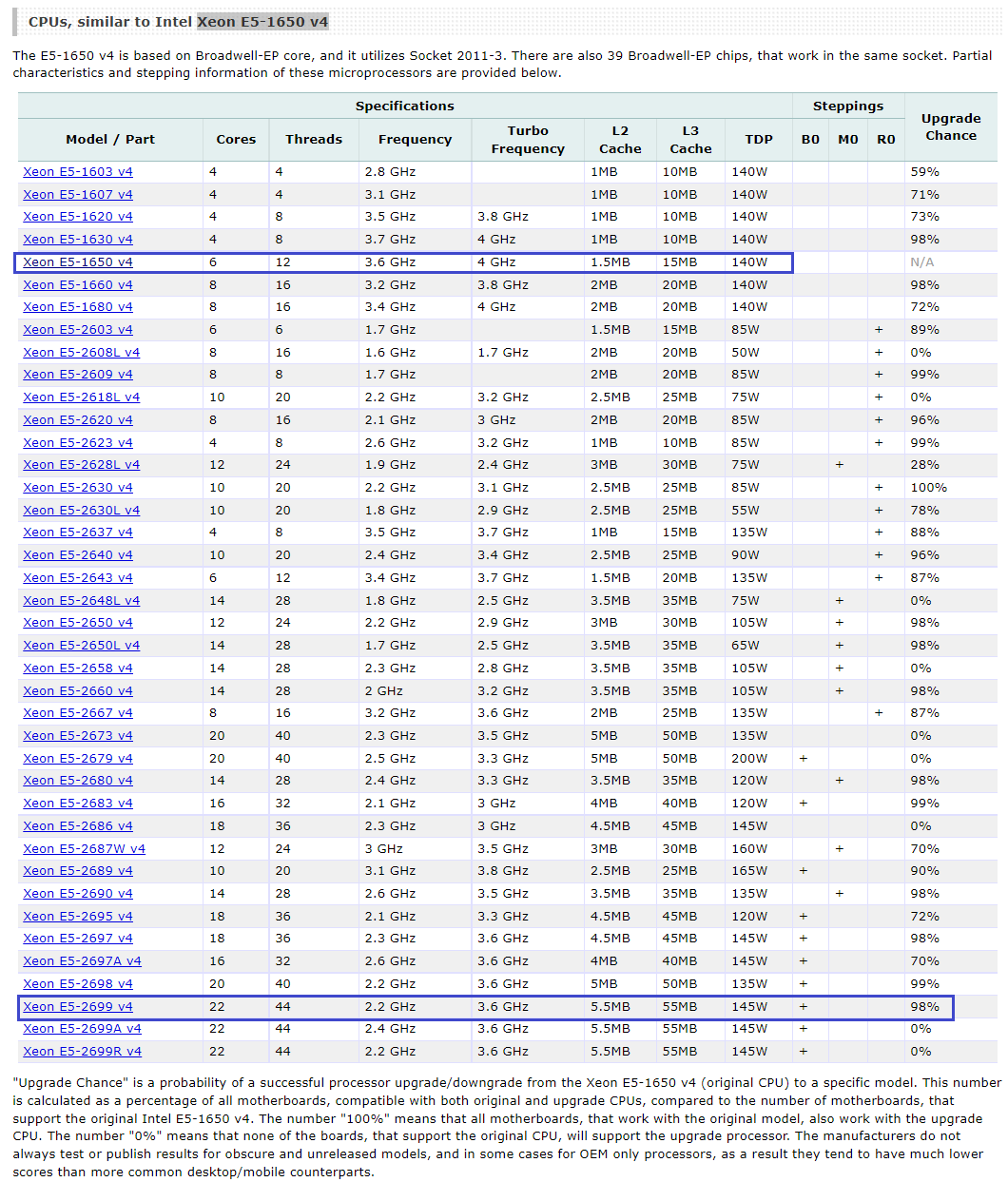Image resolution: width=1008 pixels, height=1182 pixels.
Task: Open the Xeon E5-2690 v4 link
Action: coord(78,894)
